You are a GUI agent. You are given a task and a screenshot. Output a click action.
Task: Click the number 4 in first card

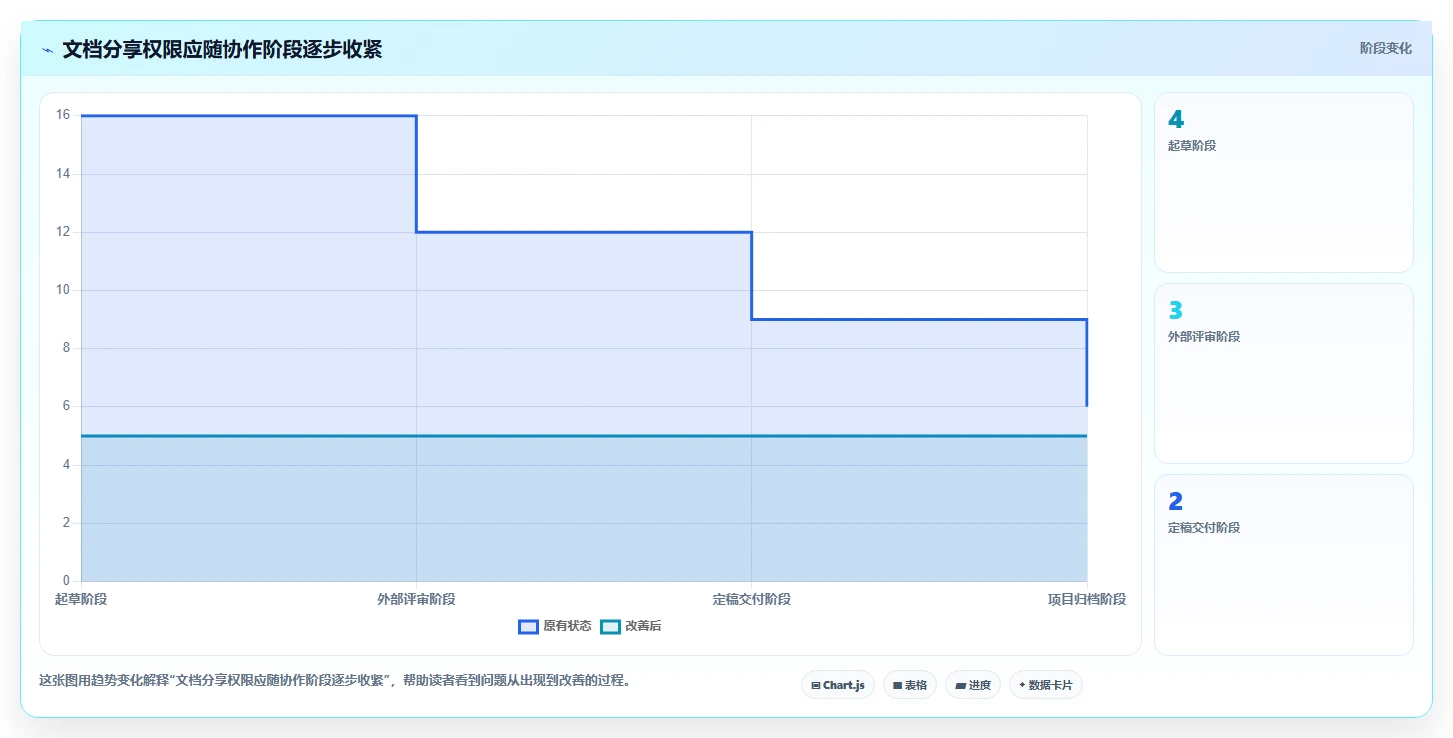point(1176,119)
